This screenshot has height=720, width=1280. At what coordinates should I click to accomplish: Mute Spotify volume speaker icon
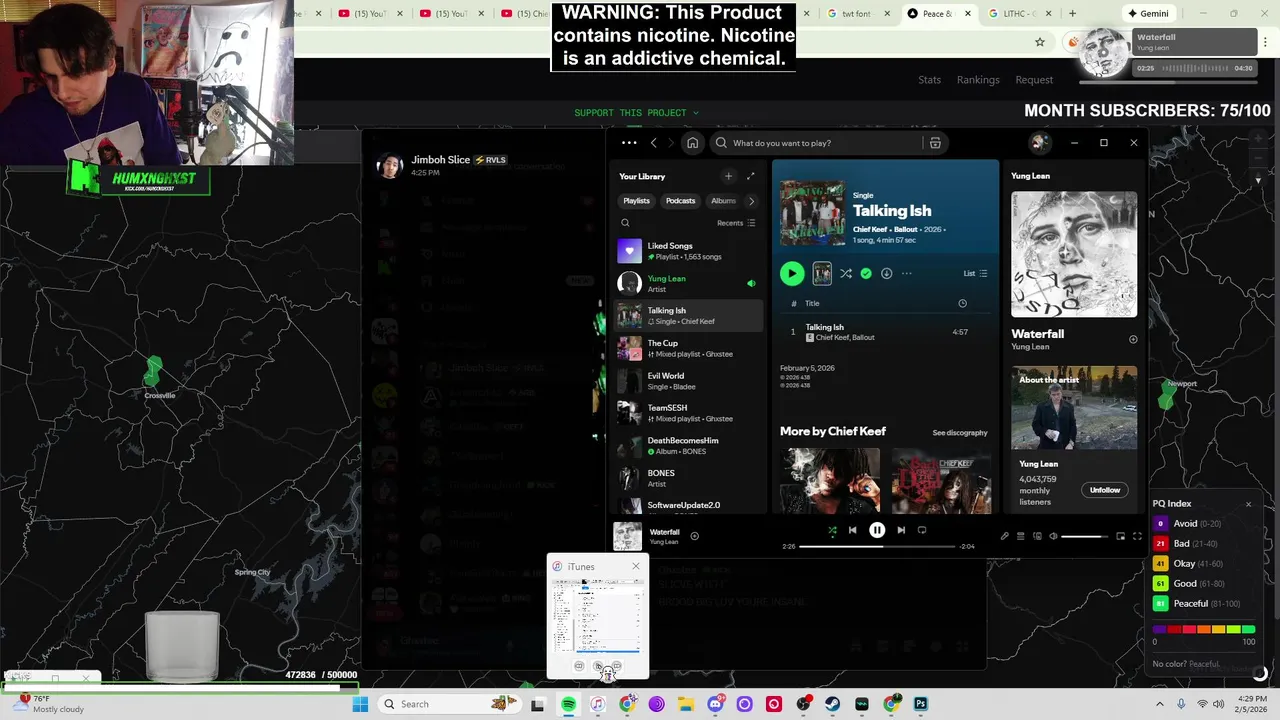pyautogui.click(x=1053, y=536)
